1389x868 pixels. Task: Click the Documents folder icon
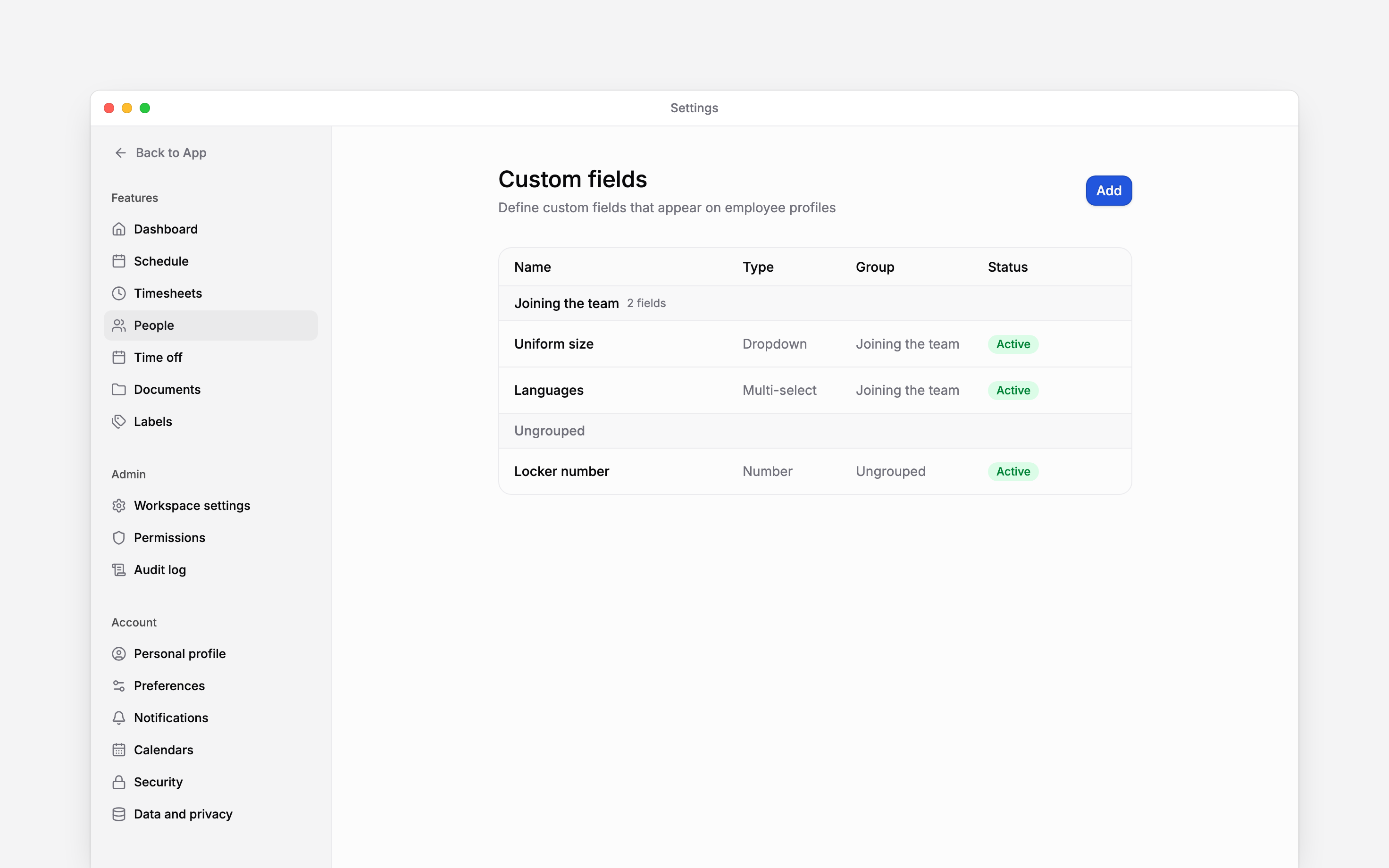click(x=119, y=390)
